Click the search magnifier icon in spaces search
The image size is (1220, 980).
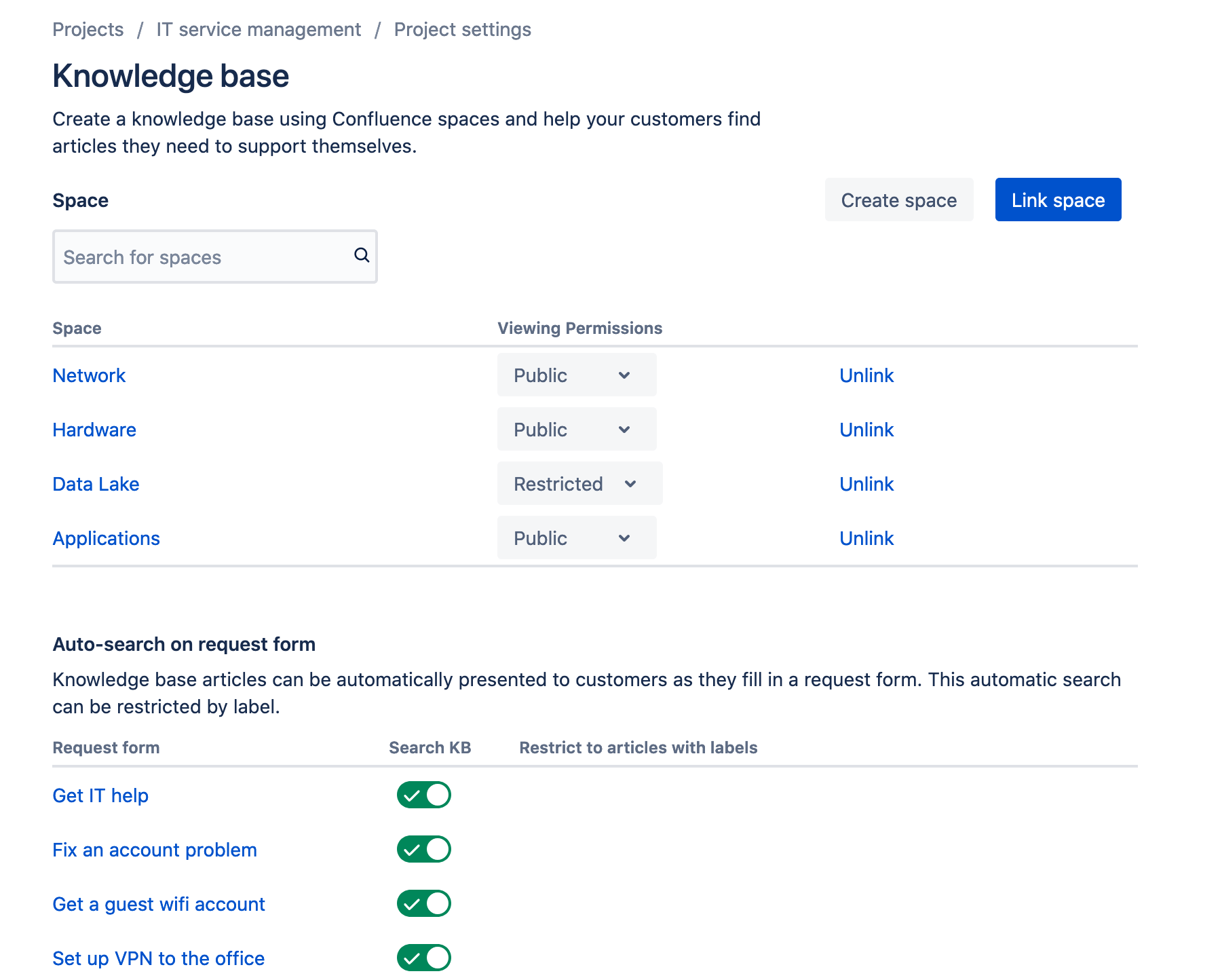point(361,257)
